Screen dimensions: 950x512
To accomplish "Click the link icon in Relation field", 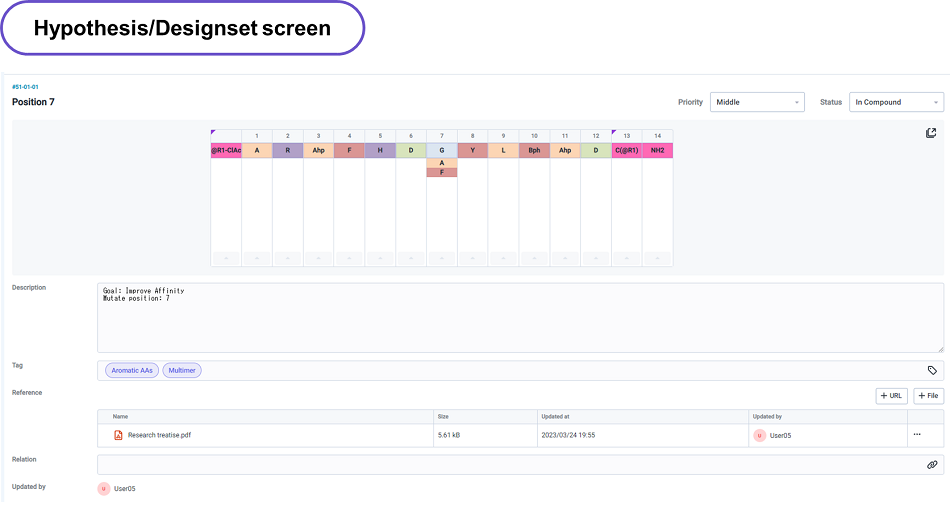I will [932, 465].
